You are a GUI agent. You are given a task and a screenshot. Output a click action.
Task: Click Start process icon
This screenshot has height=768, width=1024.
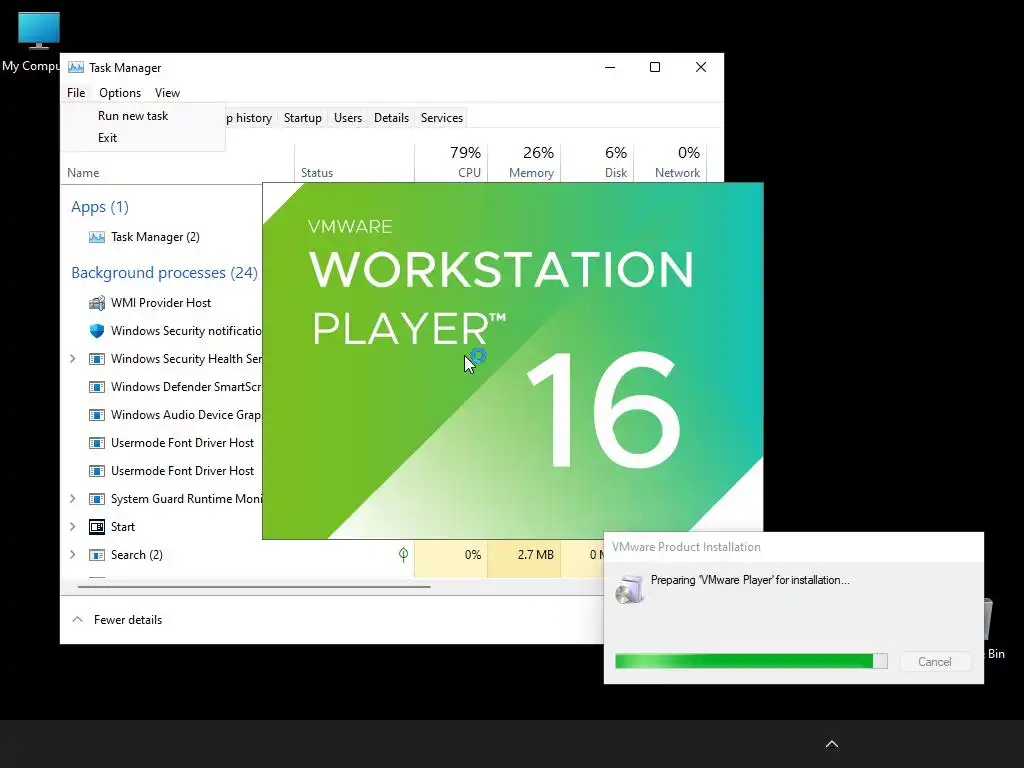(97, 527)
